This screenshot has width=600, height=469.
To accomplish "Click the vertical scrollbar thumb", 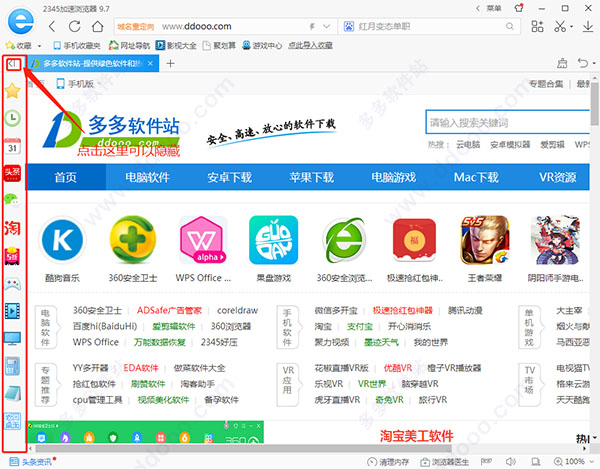I will click(x=594, y=104).
